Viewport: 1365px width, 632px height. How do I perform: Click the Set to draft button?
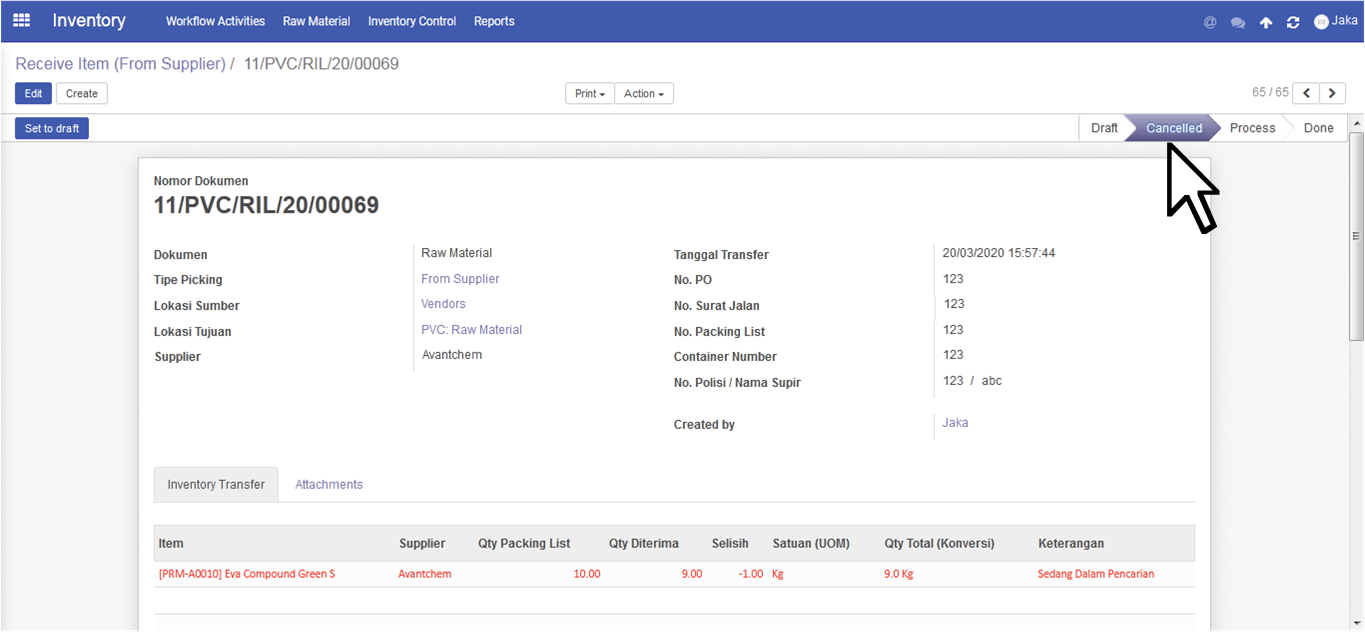52,128
